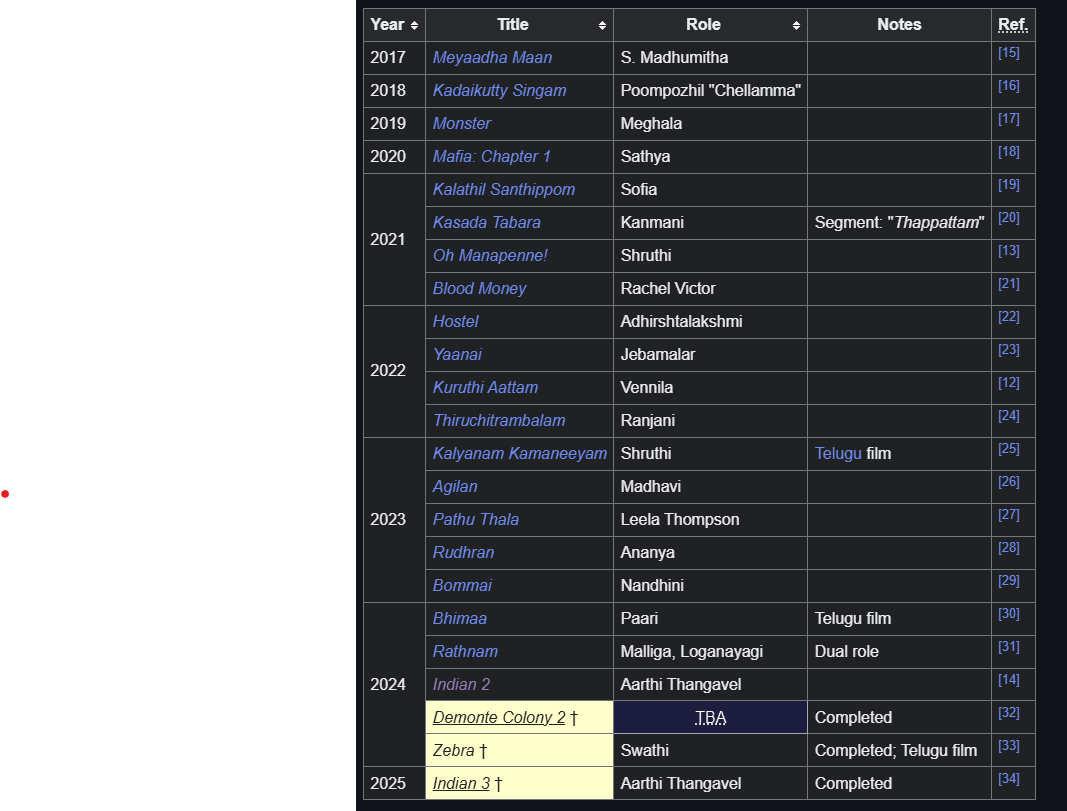1067x811 pixels.
Task: Click the Ref. column header abbreviation
Action: (x=1012, y=25)
